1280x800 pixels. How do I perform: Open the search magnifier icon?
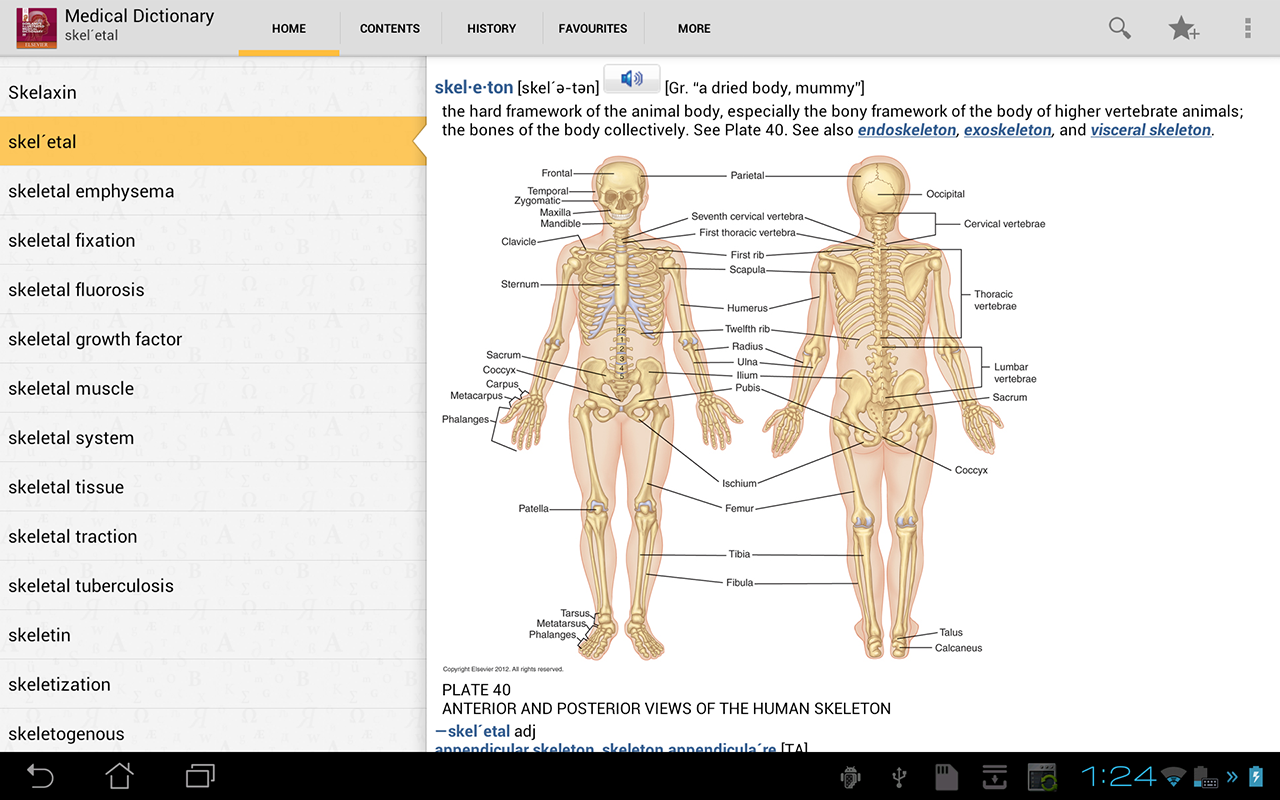1119,28
